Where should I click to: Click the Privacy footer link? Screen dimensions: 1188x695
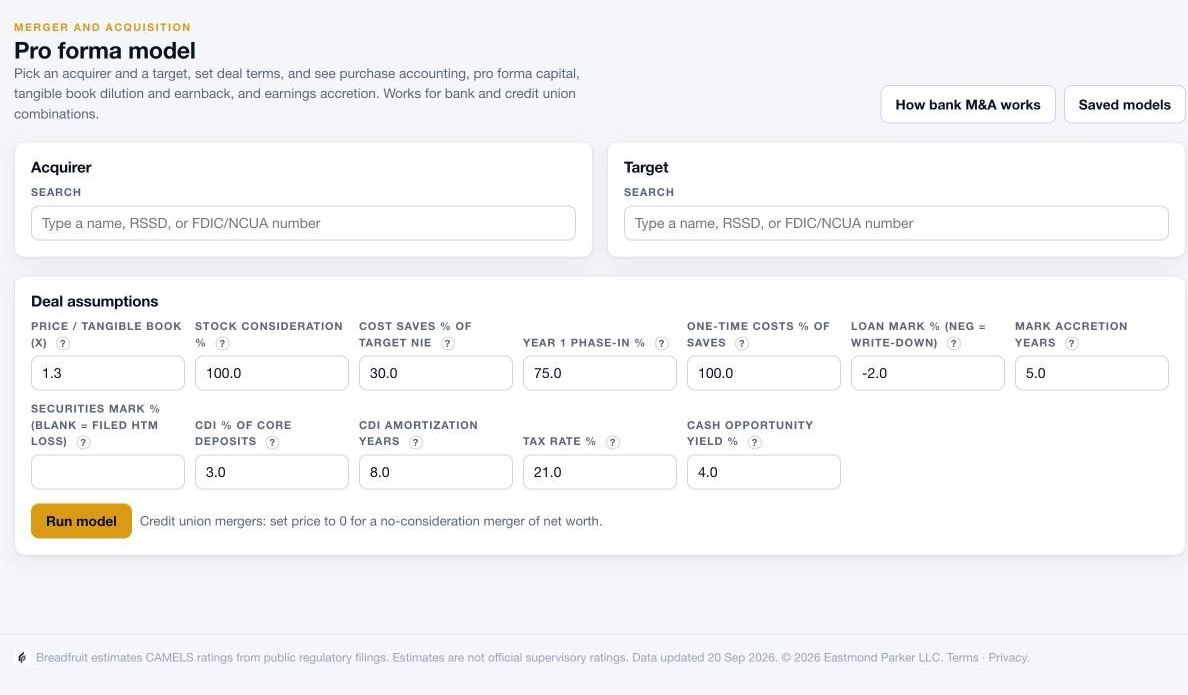tap(1008, 657)
